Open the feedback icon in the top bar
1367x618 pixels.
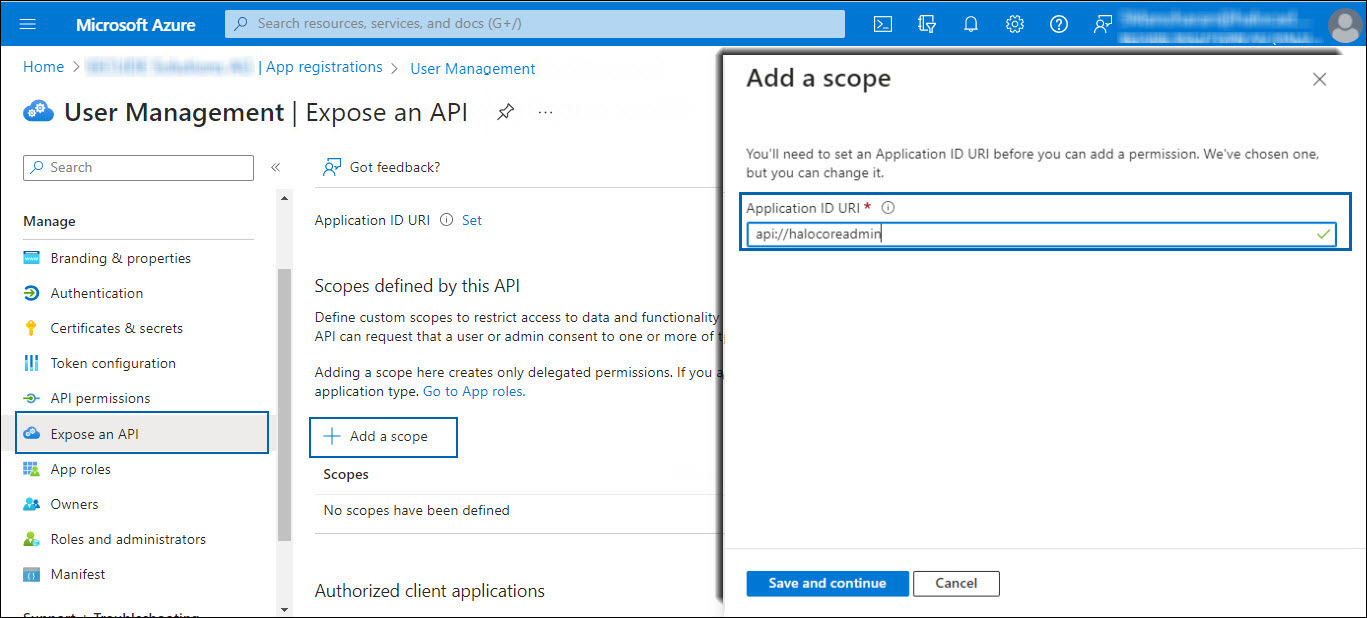coord(1102,23)
